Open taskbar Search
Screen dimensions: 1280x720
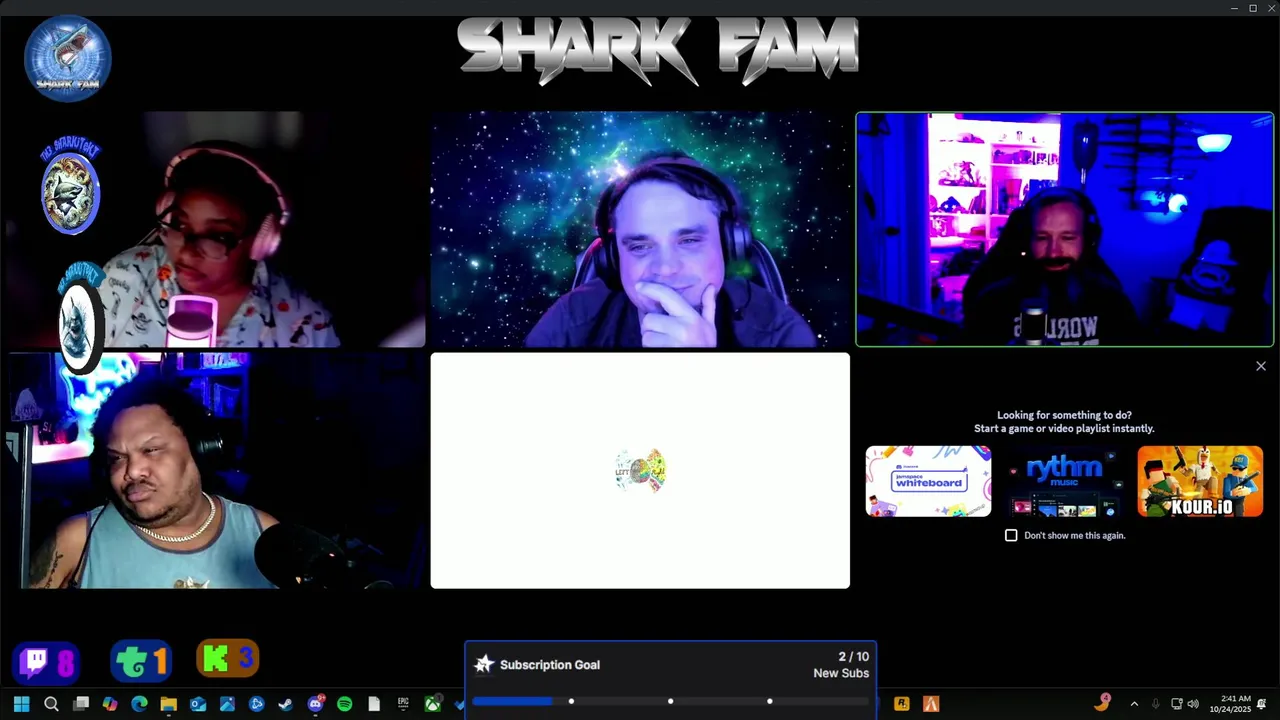click(x=51, y=704)
